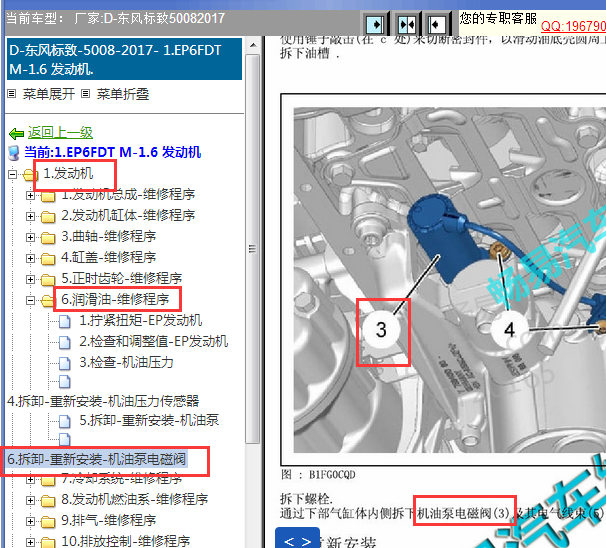Image resolution: width=606 pixels, height=548 pixels.
Task: Click the tree panel vertical scrollbar thumb
Action: point(252,249)
